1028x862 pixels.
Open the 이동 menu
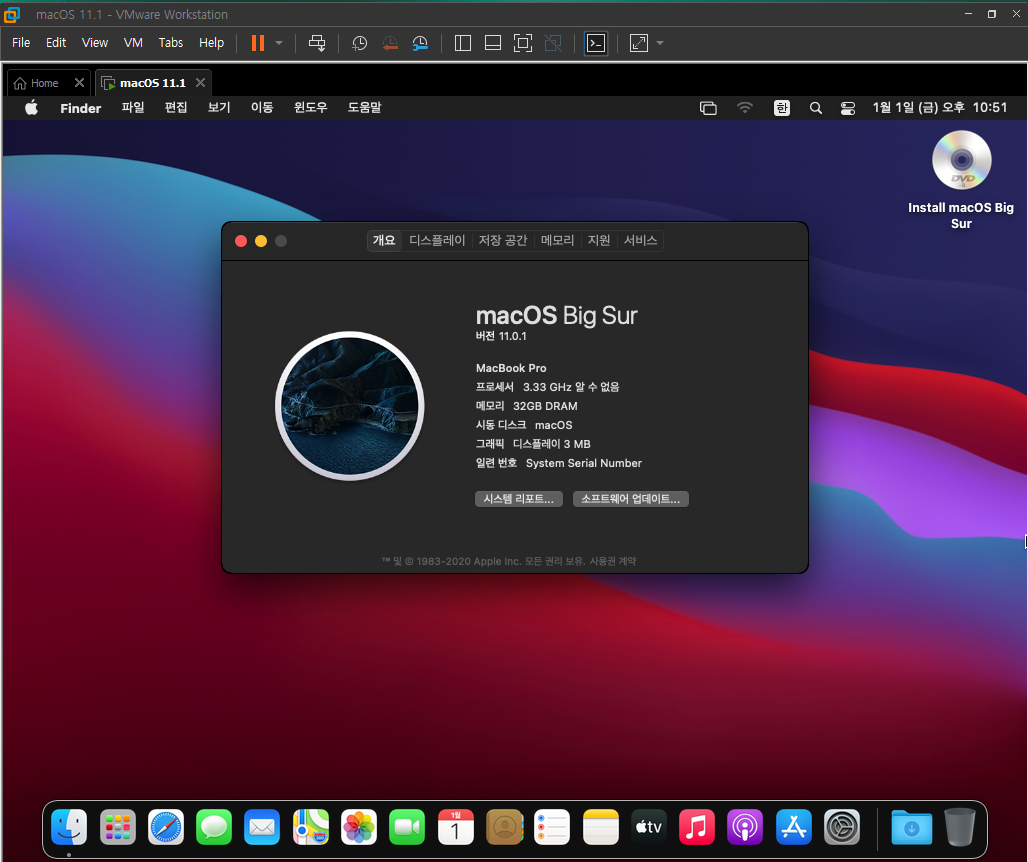tap(262, 108)
